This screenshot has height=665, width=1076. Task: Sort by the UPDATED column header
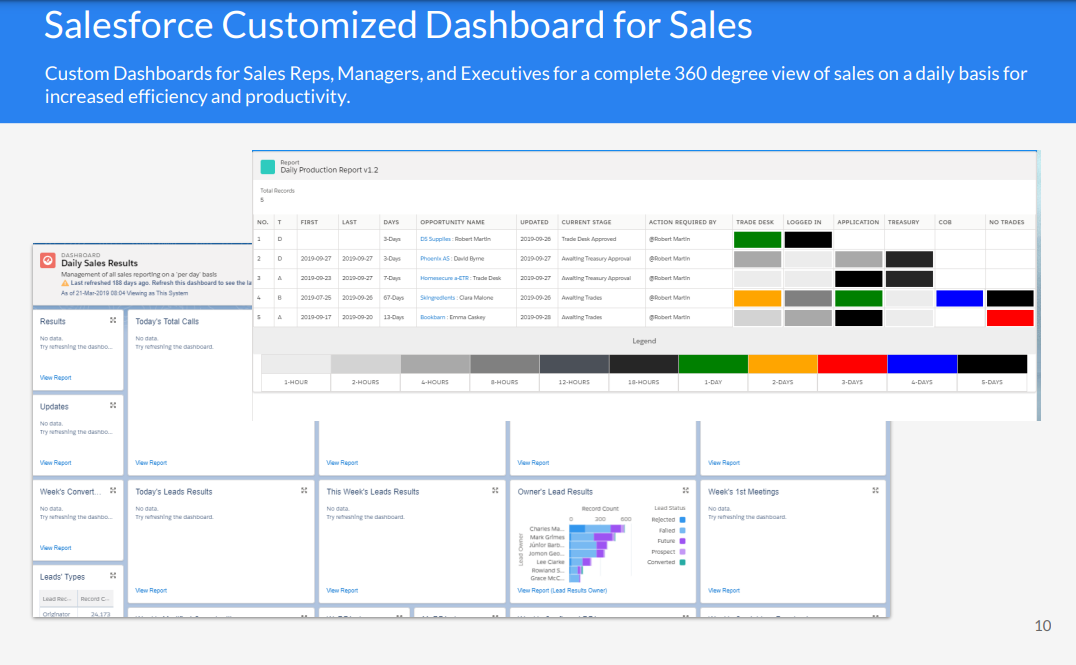click(534, 222)
